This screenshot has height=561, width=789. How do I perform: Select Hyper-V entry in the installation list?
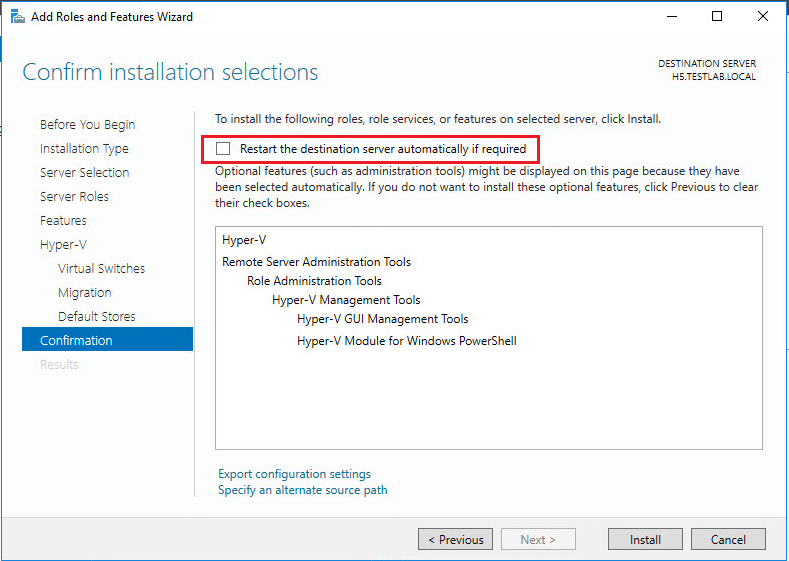[244, 240]
